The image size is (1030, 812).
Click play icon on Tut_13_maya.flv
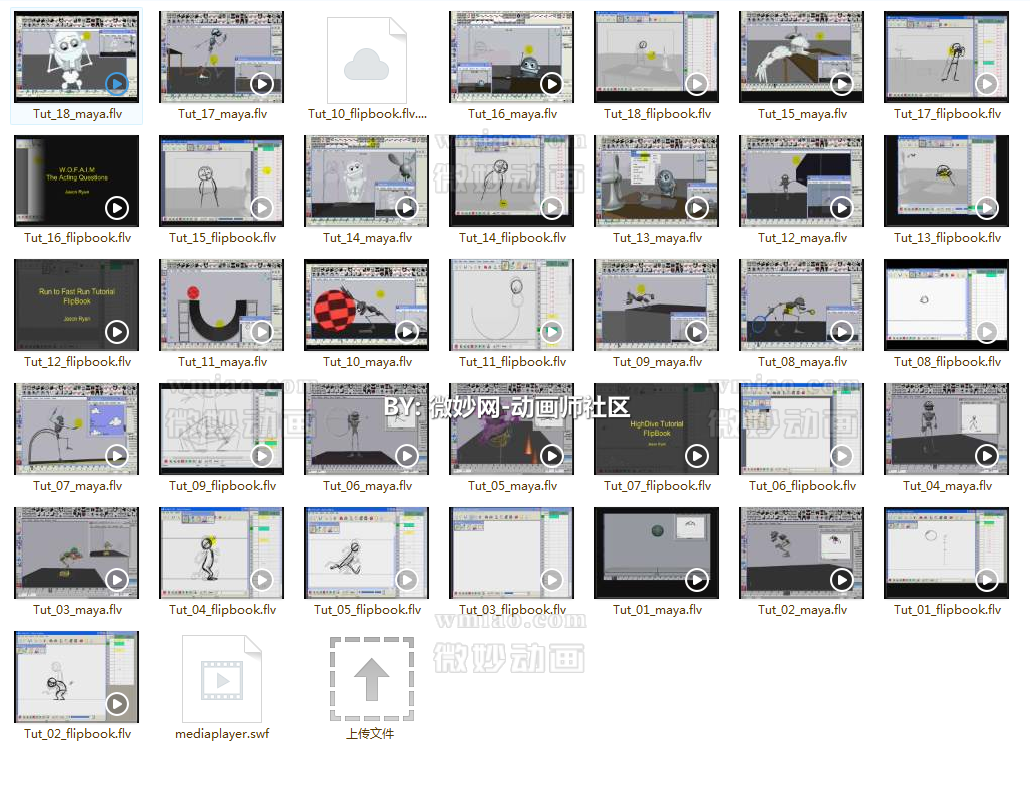697,208
